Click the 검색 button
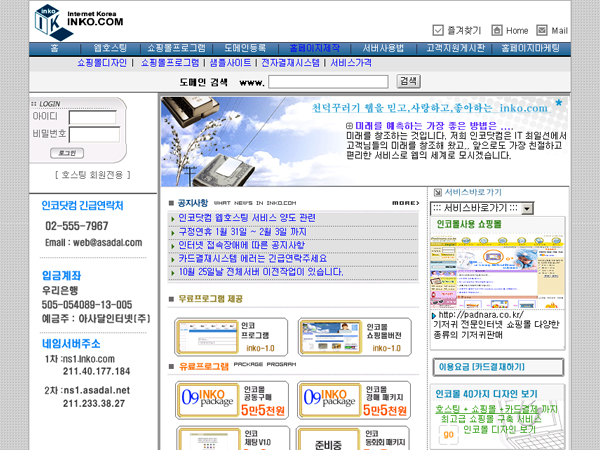The width and height of the screenshot is (600, 450). pyautogui.click(x=408, y=81)
